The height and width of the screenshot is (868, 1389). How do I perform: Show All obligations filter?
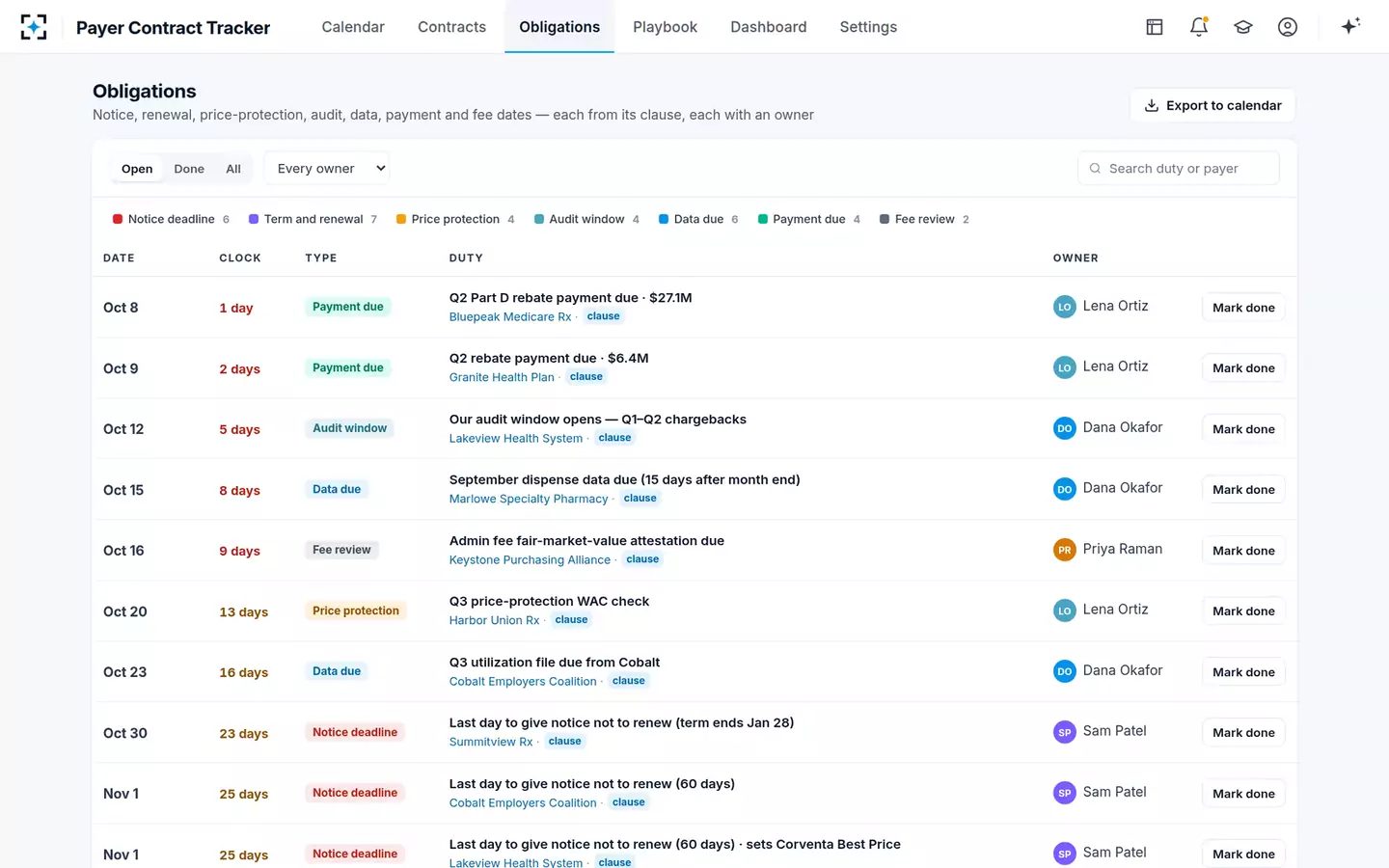(x=233, y=169)
